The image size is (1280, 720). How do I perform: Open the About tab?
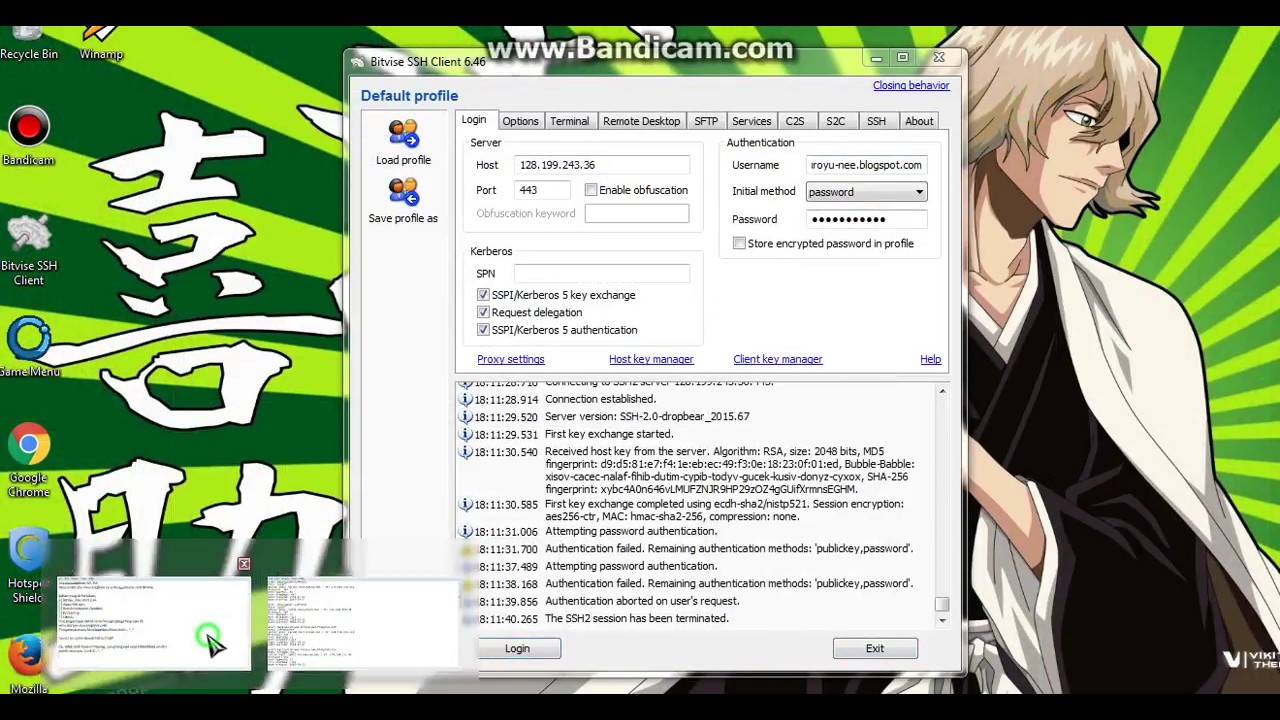(919, 121)
